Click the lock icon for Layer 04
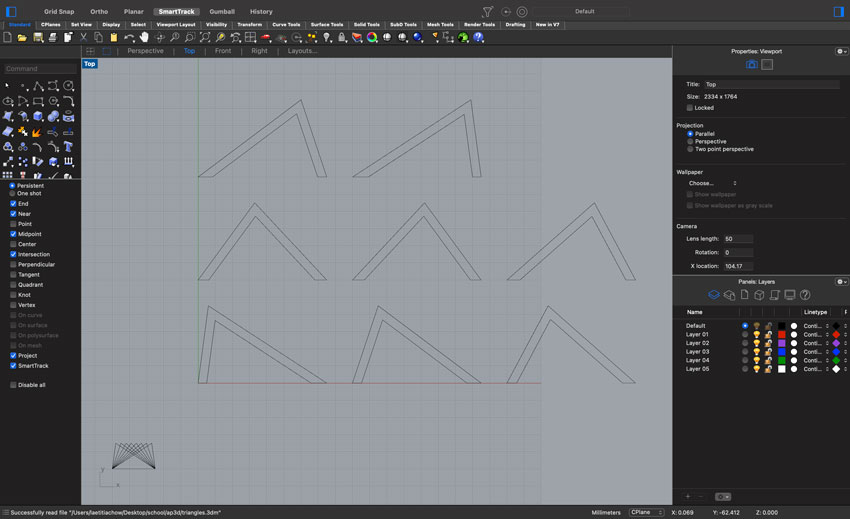Screen dimensions: 850x519 [x=768, y=360]
